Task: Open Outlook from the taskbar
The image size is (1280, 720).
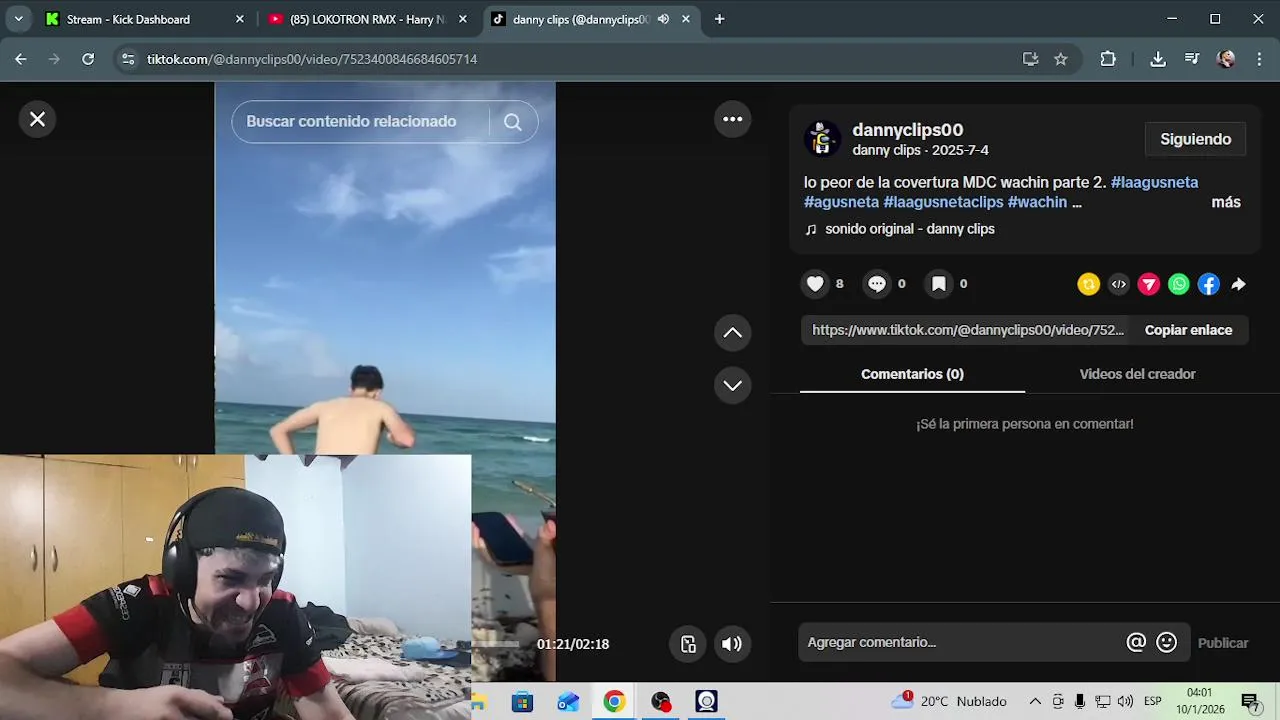Action: [x=568, y=702]
